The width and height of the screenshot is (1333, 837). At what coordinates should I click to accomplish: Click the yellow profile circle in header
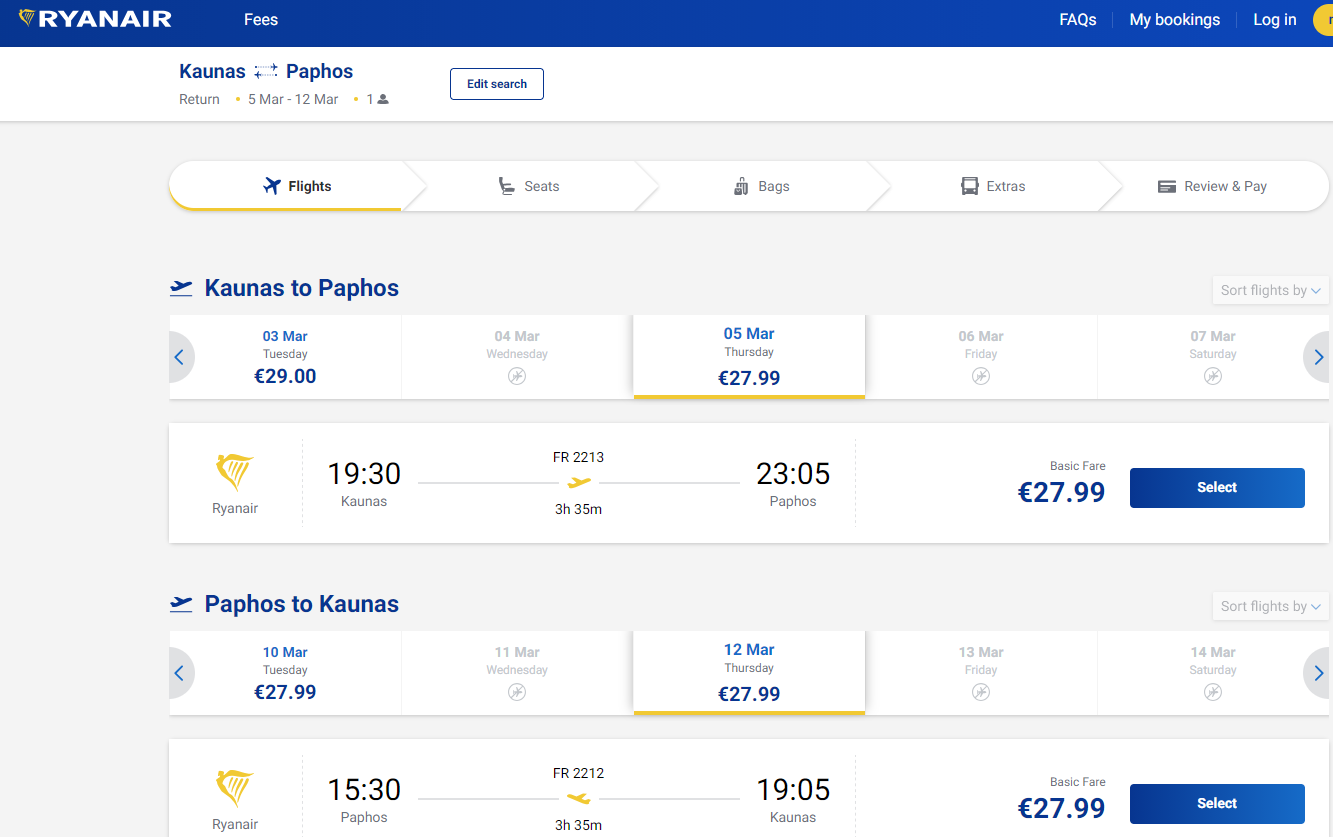pos(1324,20)
